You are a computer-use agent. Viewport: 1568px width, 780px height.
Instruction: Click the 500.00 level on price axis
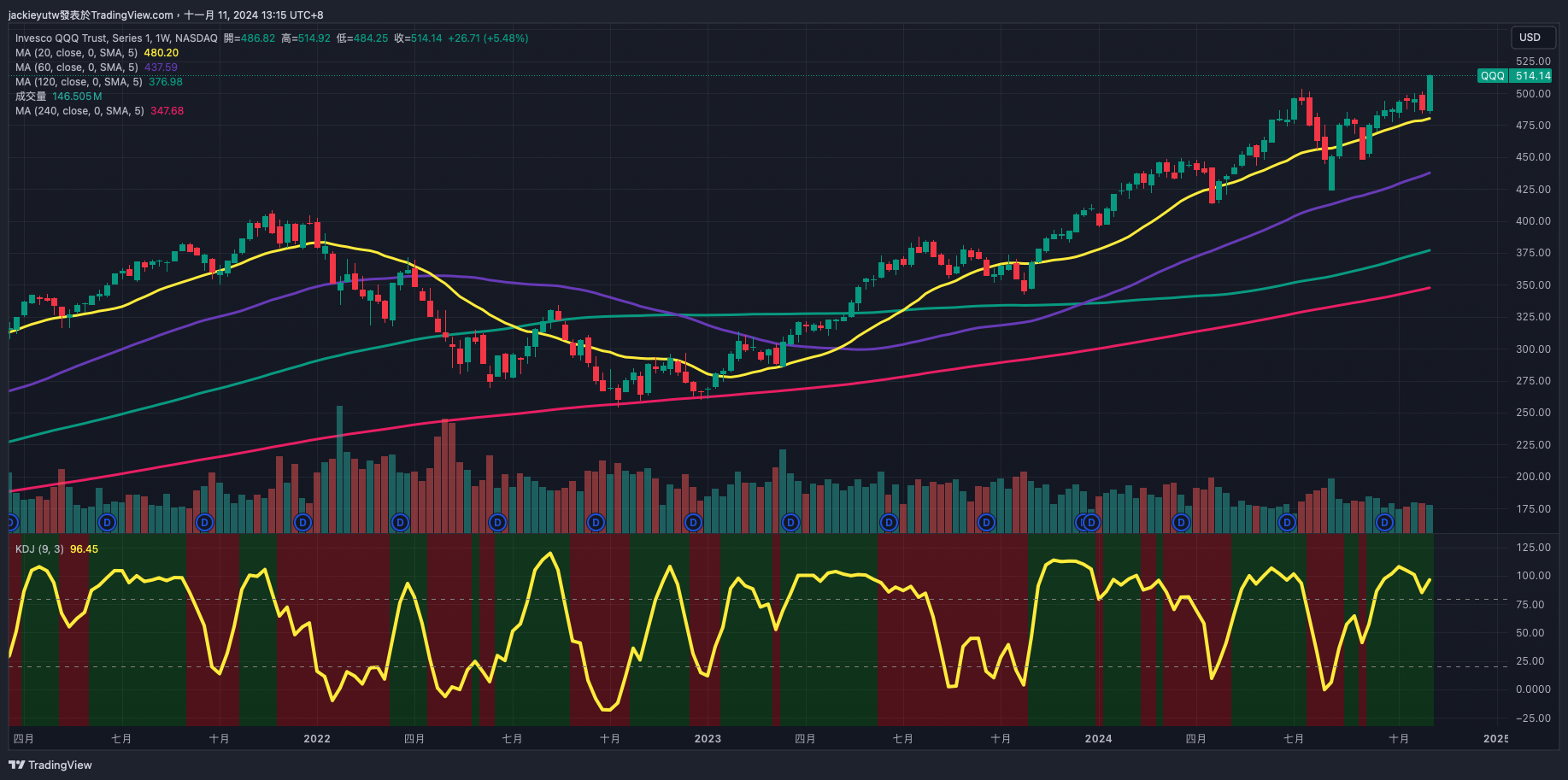[x=1533, y=94]
